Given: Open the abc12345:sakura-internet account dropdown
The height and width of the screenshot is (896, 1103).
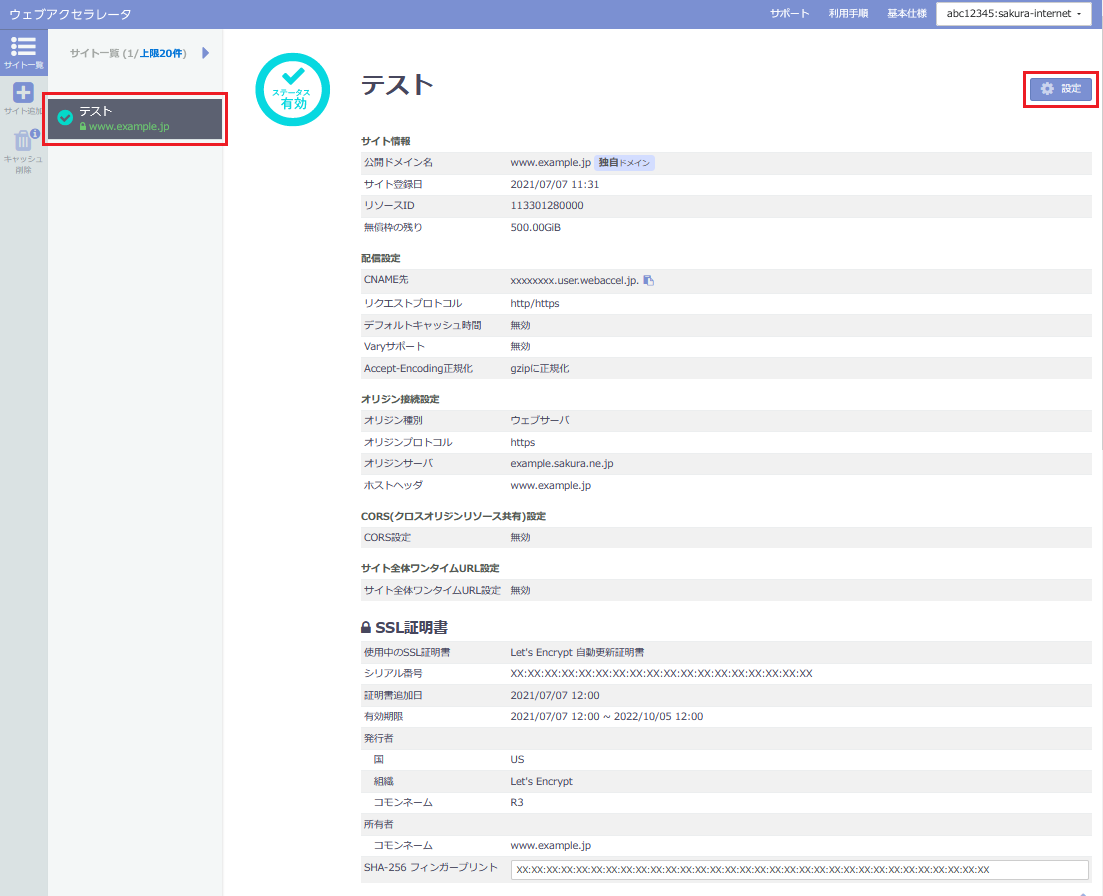Looking at the screenshot, I should 1012,14.
